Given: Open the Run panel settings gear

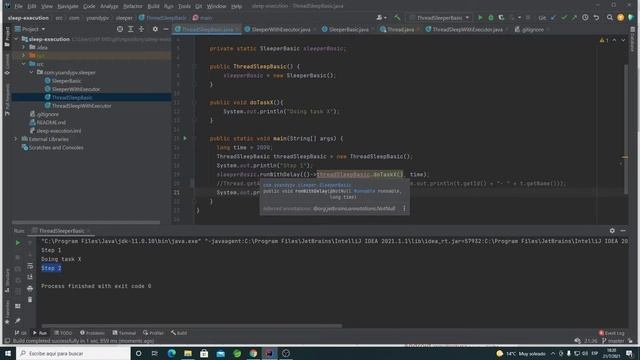Looking at the screenshot, I should pos(612,231).
